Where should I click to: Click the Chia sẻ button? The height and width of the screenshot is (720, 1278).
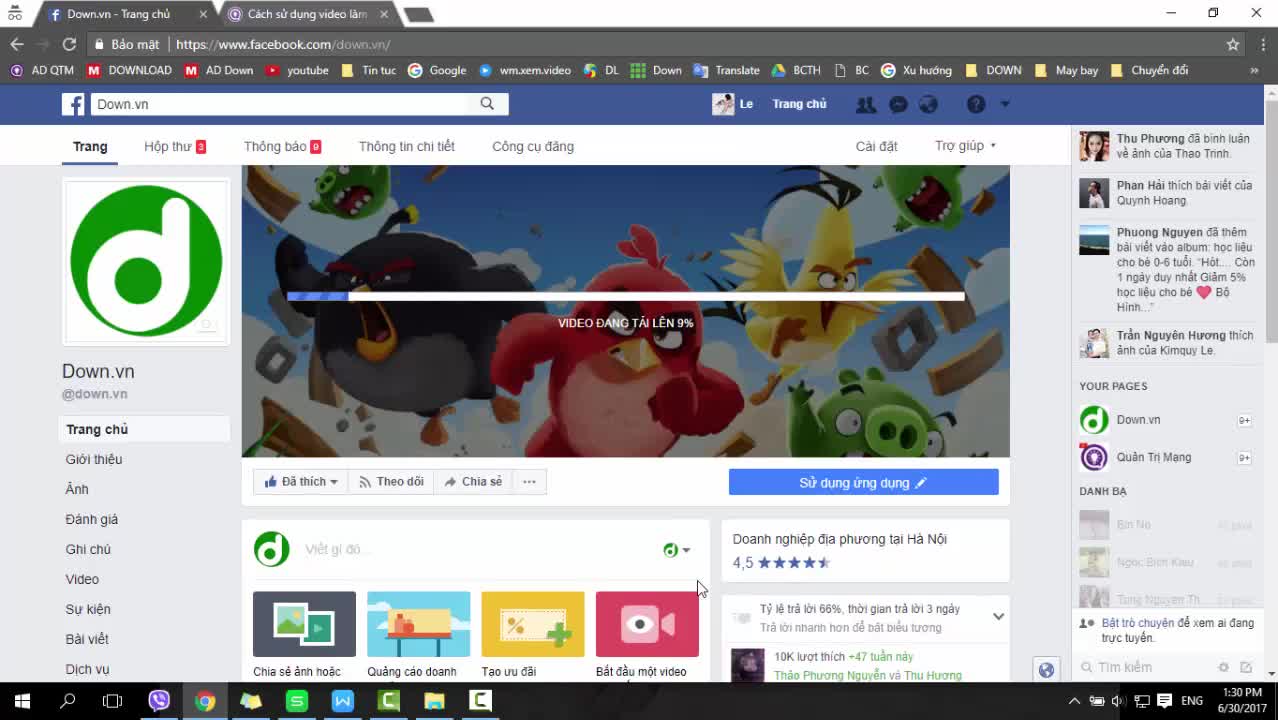click(474, 482)
